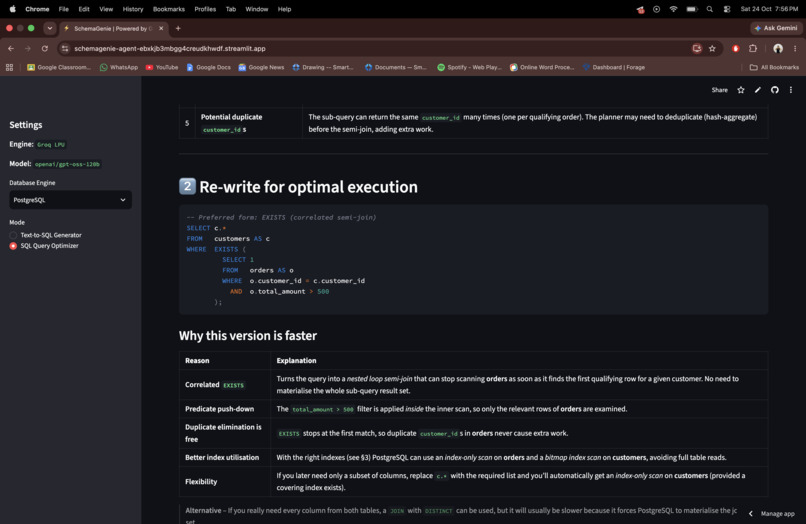Image resolution: width=806 pixels, height=524 pixels.
Task: Click the Ask Gemini button
Action: point(776,28)
